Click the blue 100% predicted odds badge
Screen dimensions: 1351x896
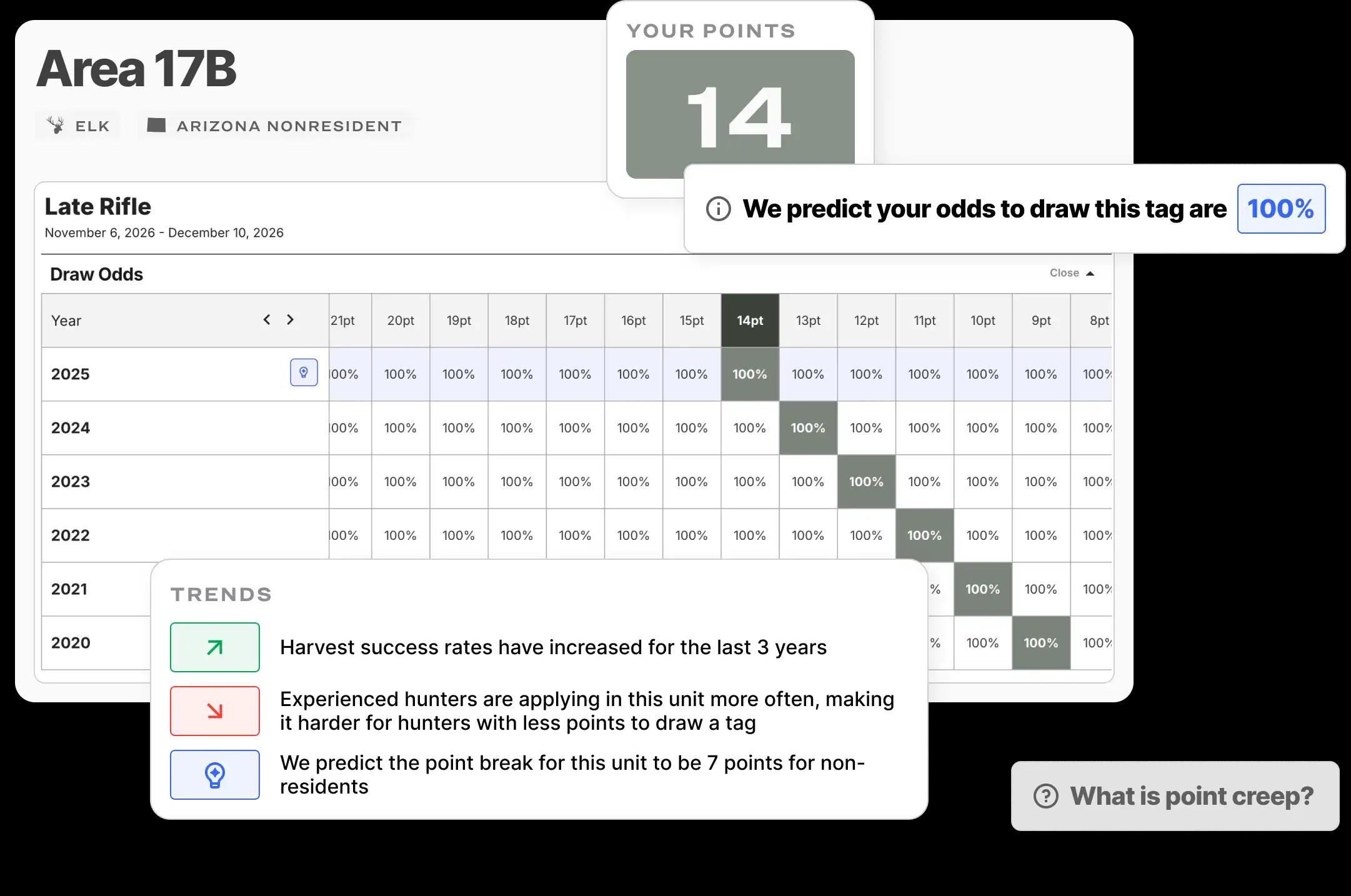[1281, 209]
